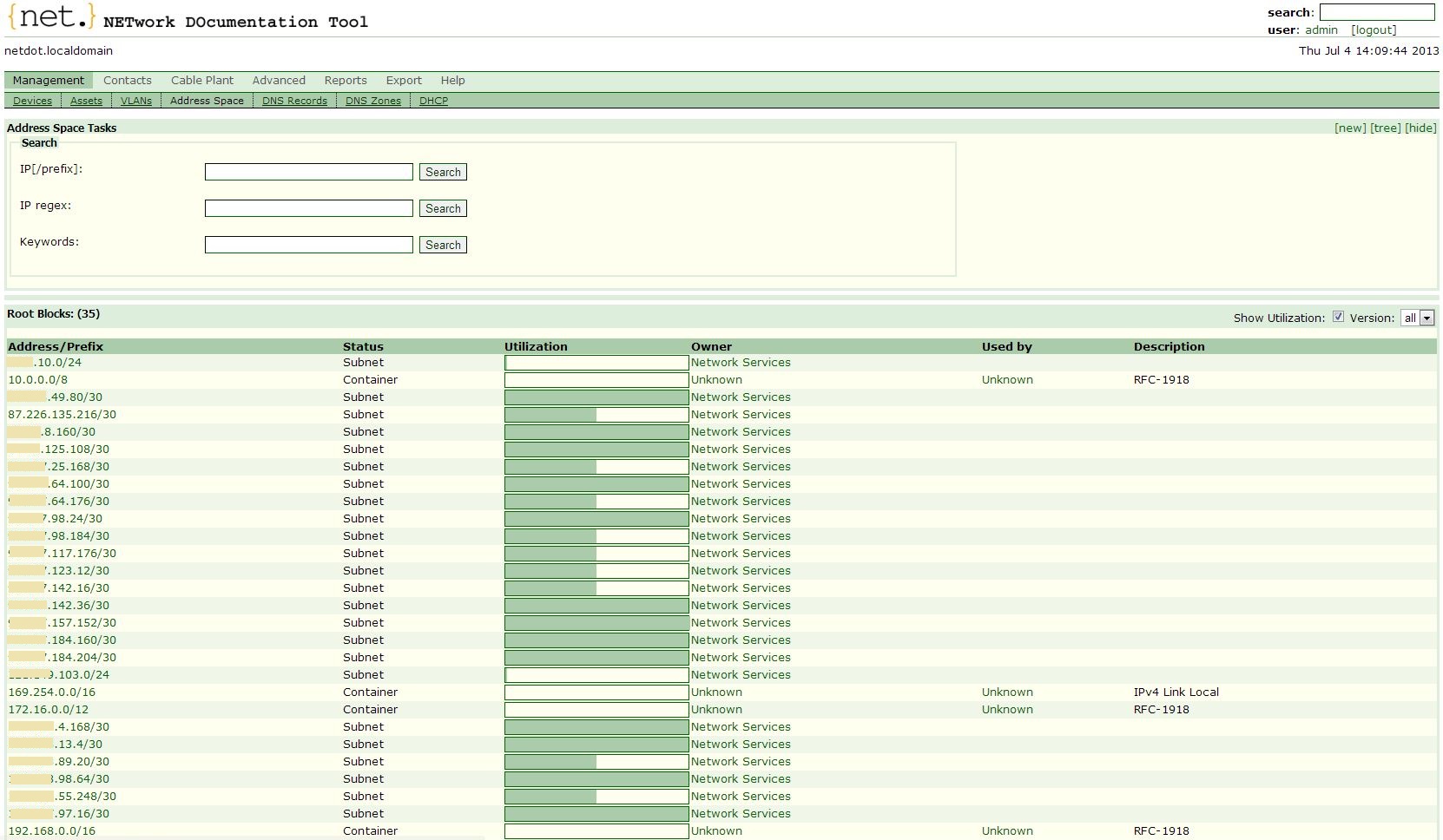Open the DHCP section
1443x840 pixels.
[x=432, y=100]
